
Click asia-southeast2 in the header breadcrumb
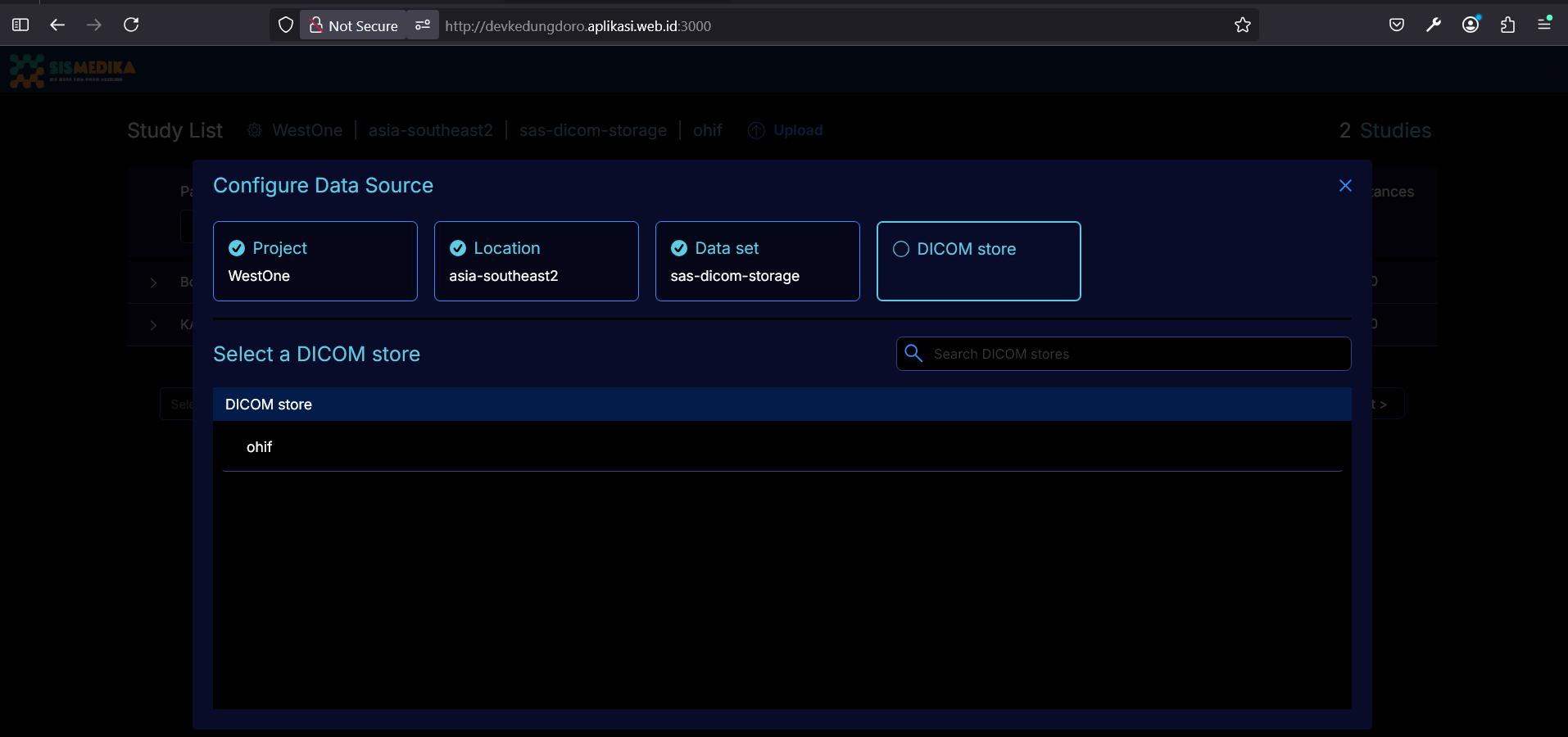tap(431, 130)
